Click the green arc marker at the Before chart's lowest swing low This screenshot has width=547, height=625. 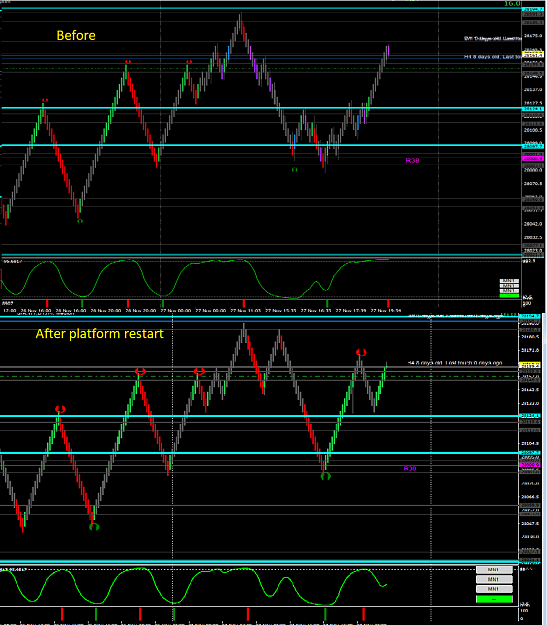click(80, 220)
